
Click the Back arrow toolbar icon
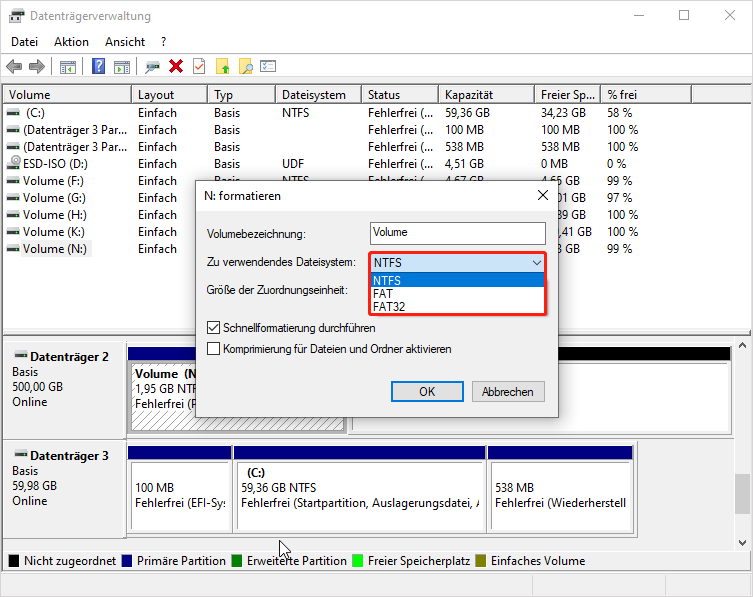[14, 66]
